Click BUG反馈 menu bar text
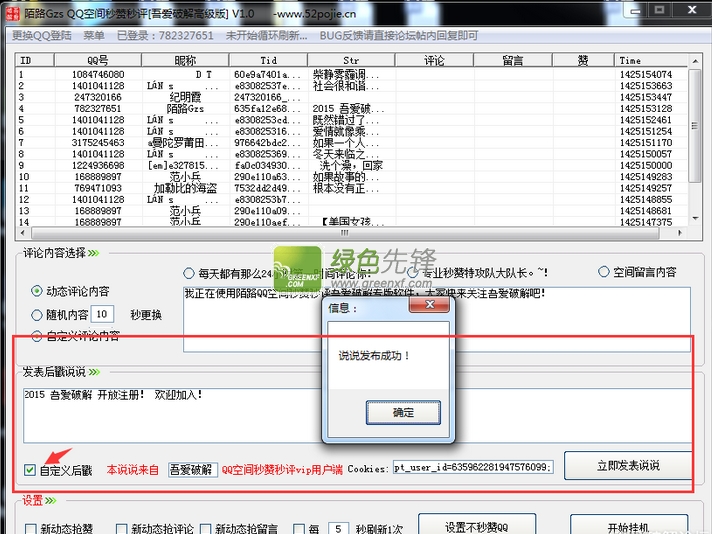The width and height of the screenshot is (712, 534). 399,35
